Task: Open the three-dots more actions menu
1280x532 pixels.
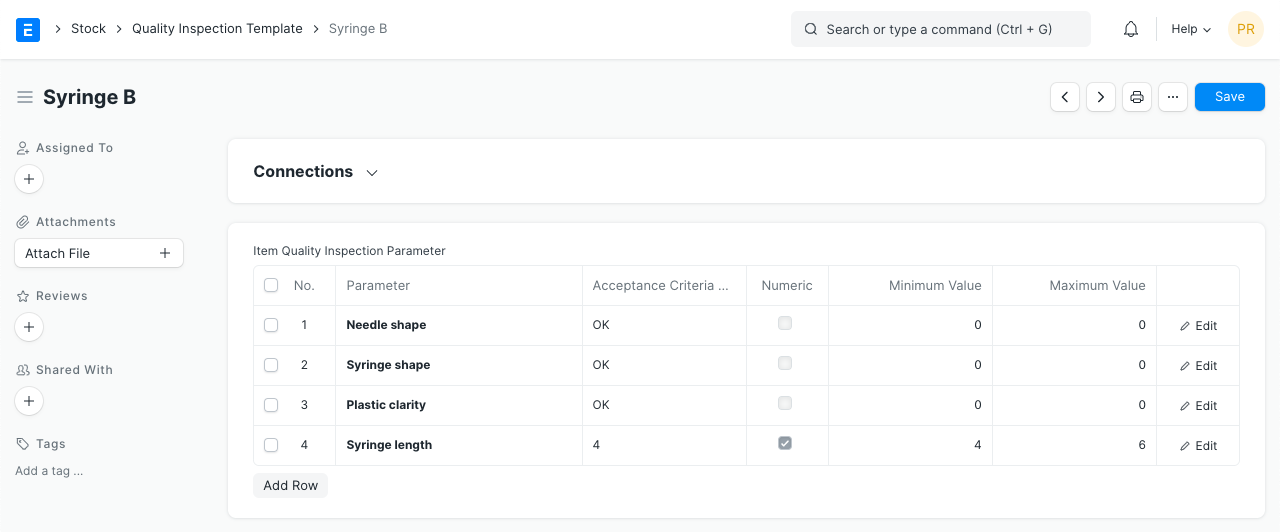Action: pos(1173,97)
